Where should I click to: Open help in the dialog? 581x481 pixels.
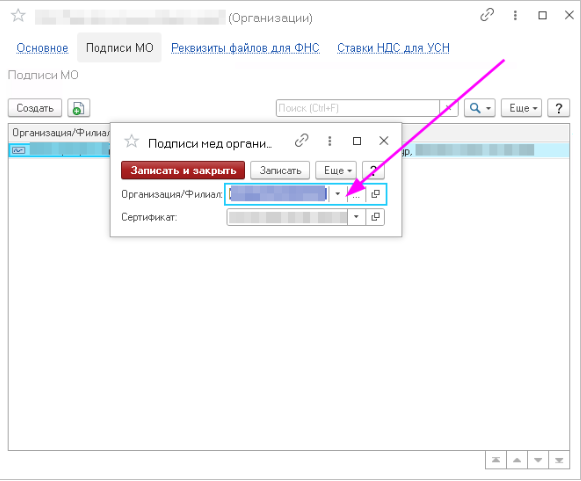click(373, 170)
